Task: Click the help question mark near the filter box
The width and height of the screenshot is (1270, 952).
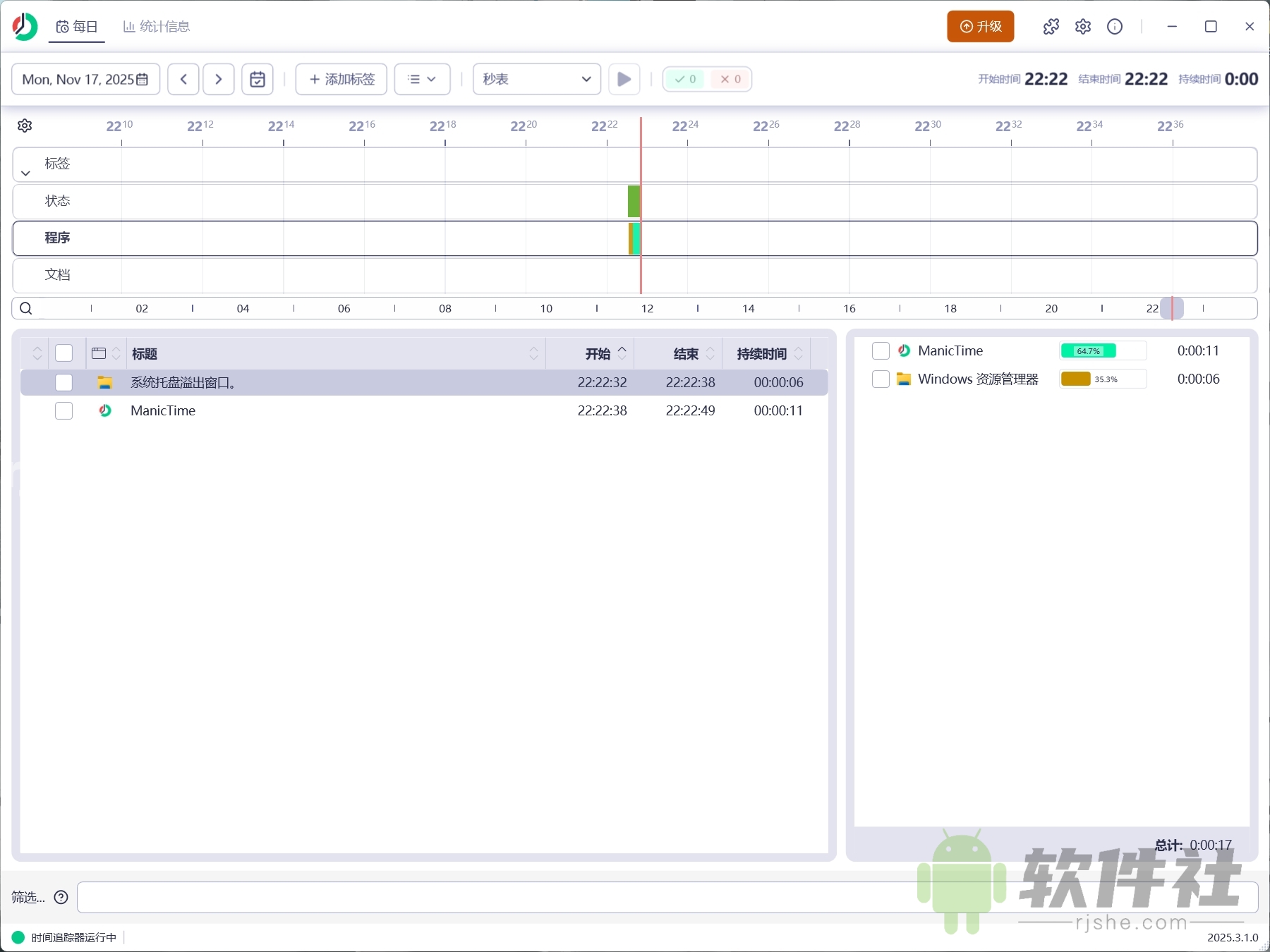Action: [x=61, y=897]
